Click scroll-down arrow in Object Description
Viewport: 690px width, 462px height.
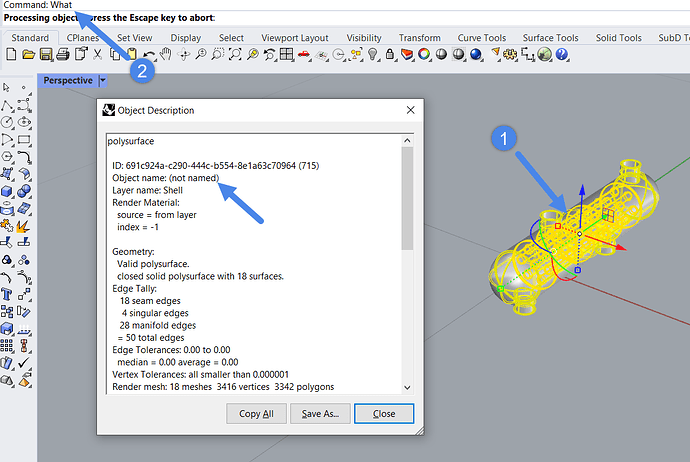point(407,387)
